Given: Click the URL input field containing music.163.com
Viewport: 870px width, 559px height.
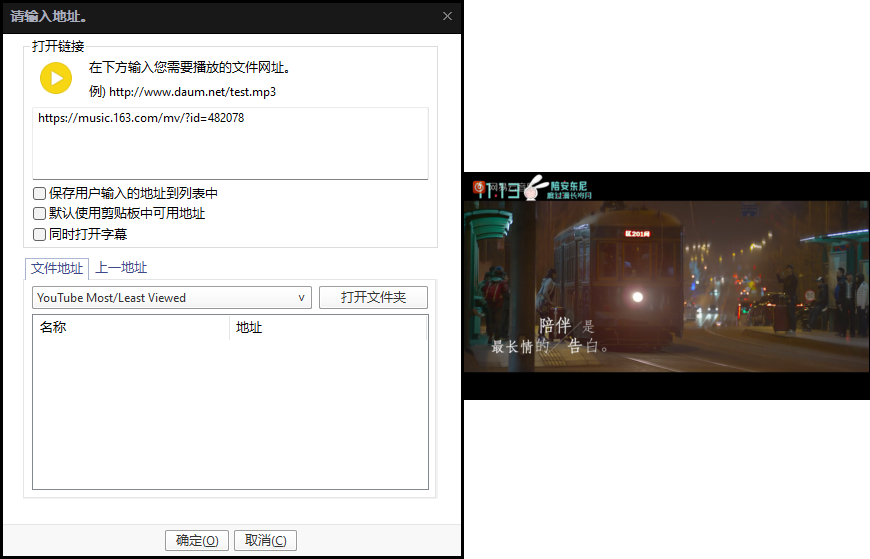Looking at the screenshot, I should click(230, 143).
